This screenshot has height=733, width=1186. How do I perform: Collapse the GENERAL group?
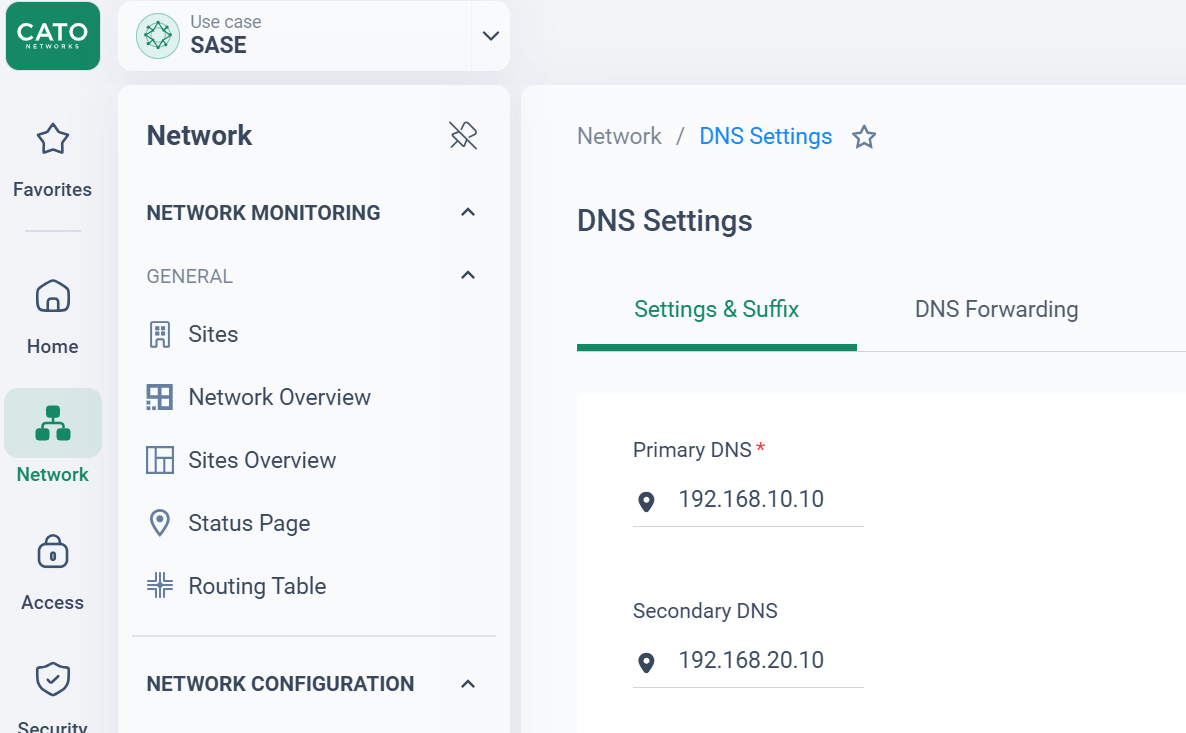(x=468, y=275)
